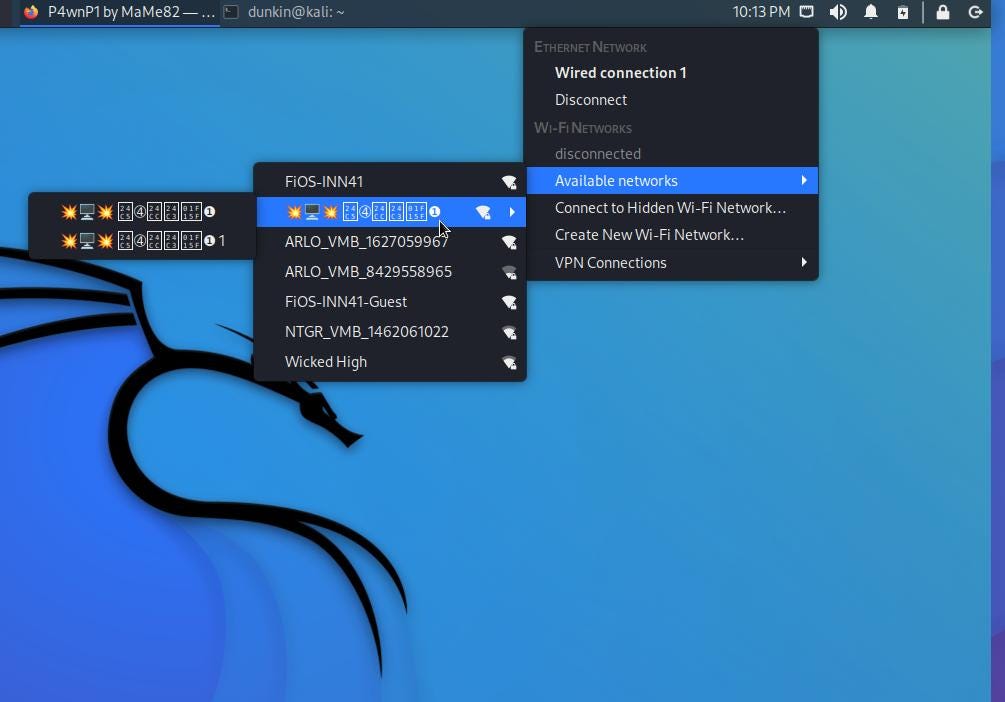Viewport: 1005px width, 702px height.
Task: Click the log out icon
Action: click(975, 12)
